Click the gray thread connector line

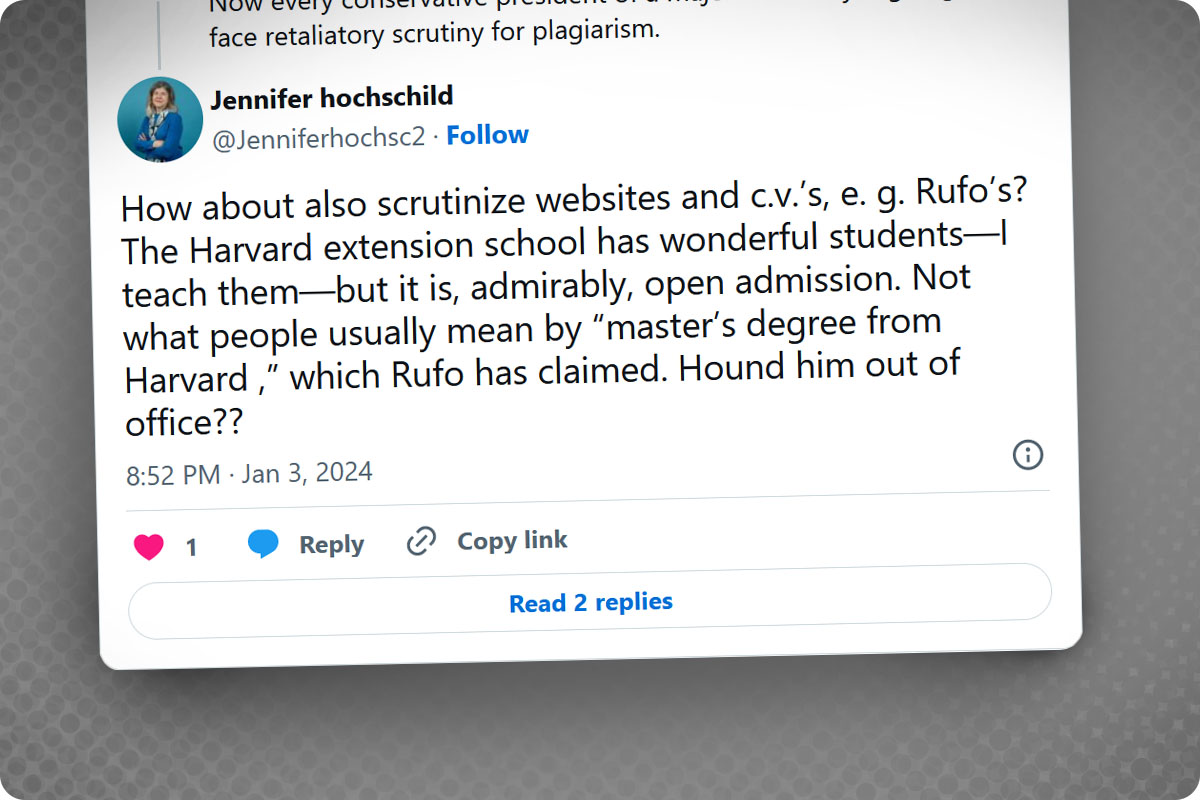pyautogui.click(x=157, y=33)
